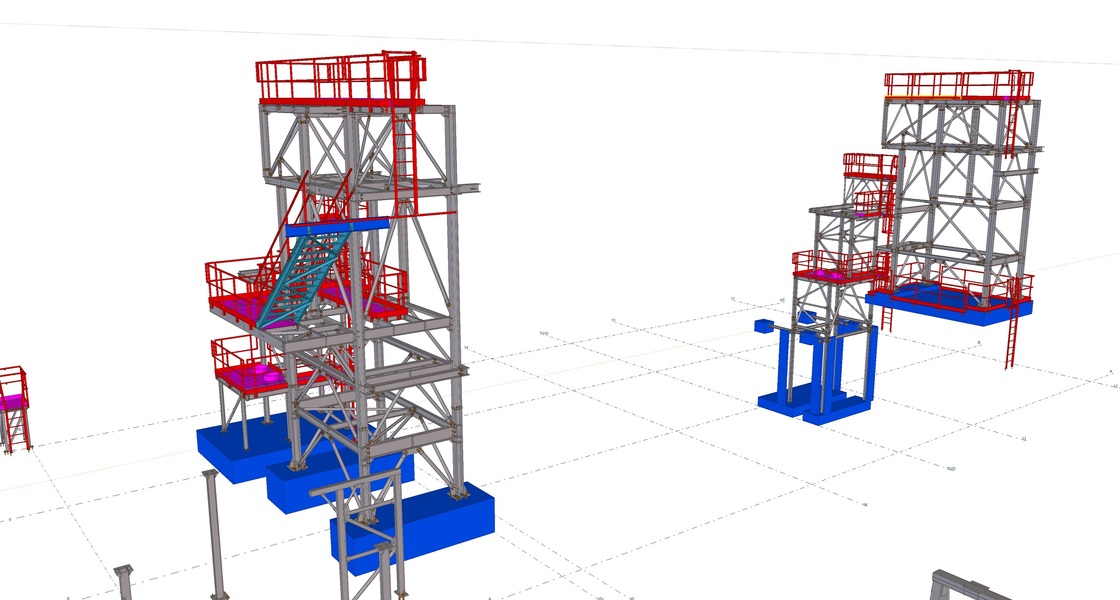Click the red caged ladder on left tower

[x=402, y=150]
